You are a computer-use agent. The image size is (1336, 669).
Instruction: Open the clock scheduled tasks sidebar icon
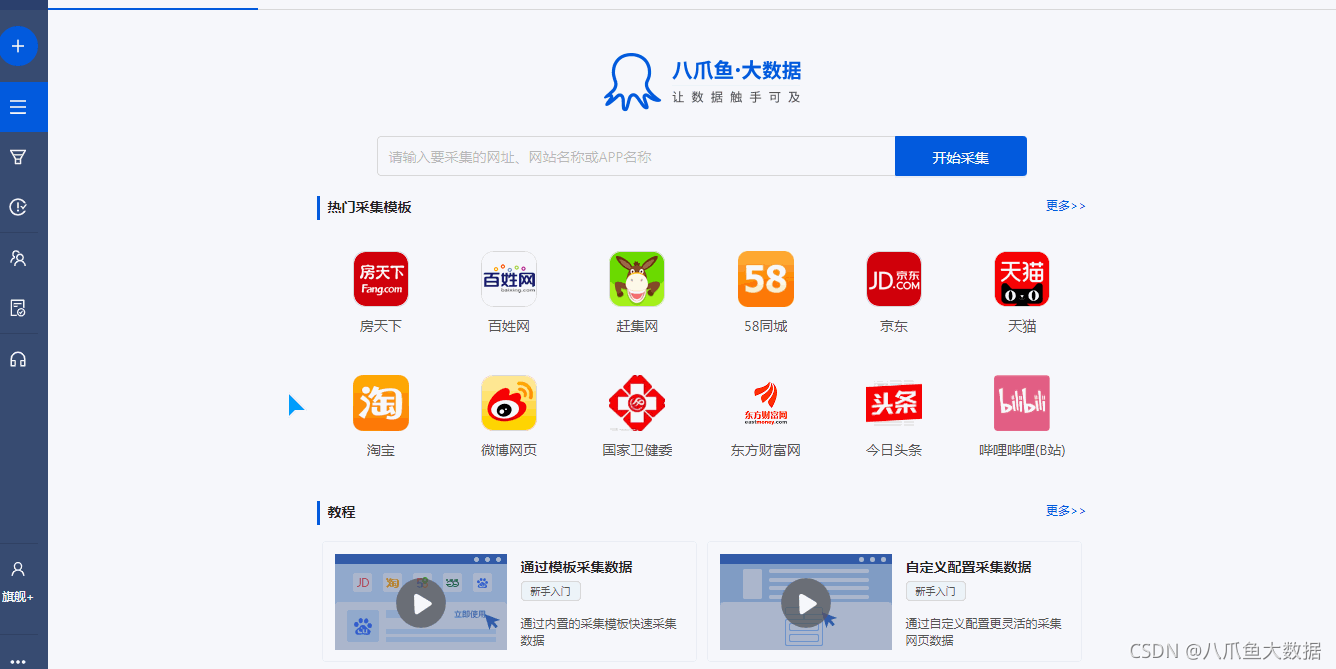point(18,207)
